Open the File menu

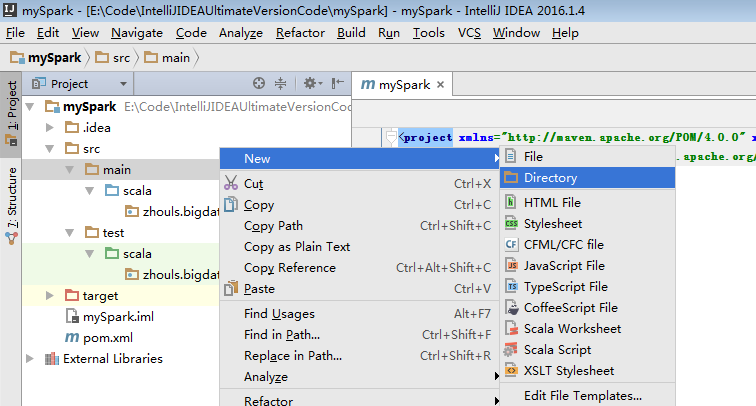click(x=15, y=33)
